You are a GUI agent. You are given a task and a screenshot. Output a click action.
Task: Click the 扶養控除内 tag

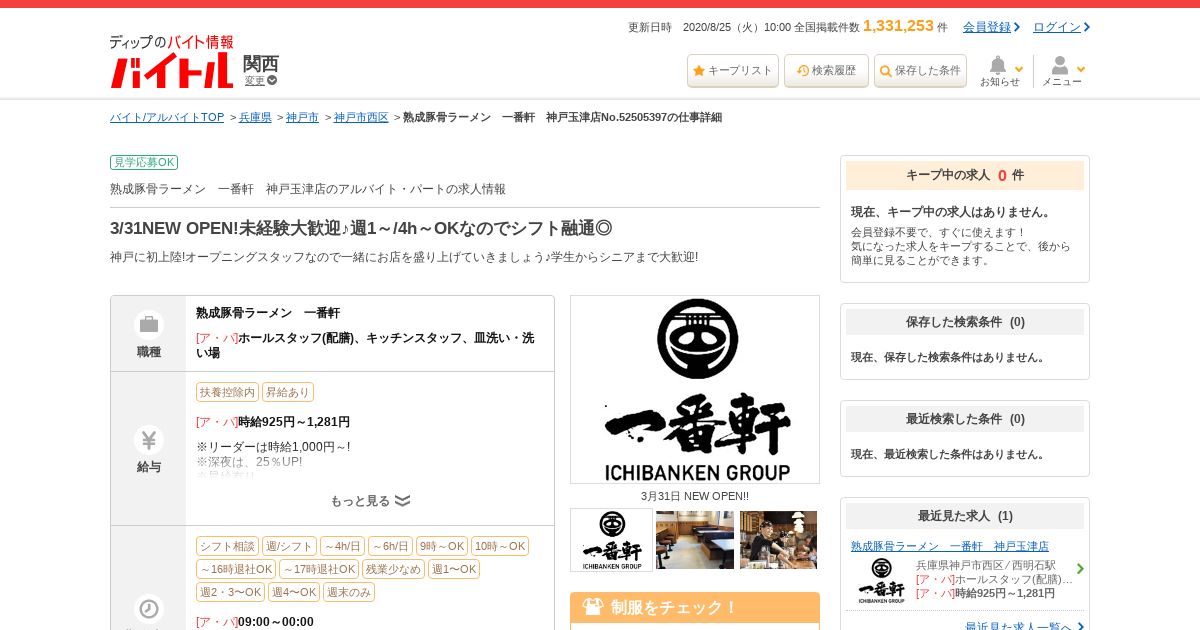click(x=227, y=392)
